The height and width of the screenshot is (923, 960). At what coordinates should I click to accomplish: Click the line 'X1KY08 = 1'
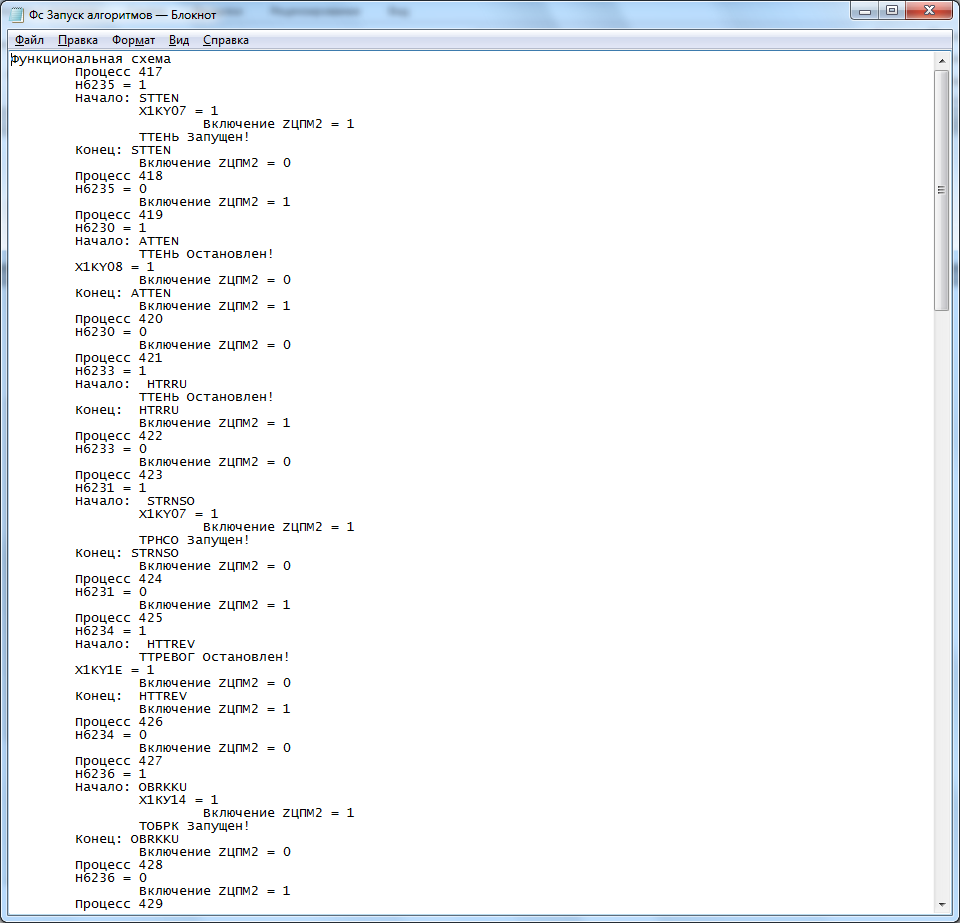114,267
